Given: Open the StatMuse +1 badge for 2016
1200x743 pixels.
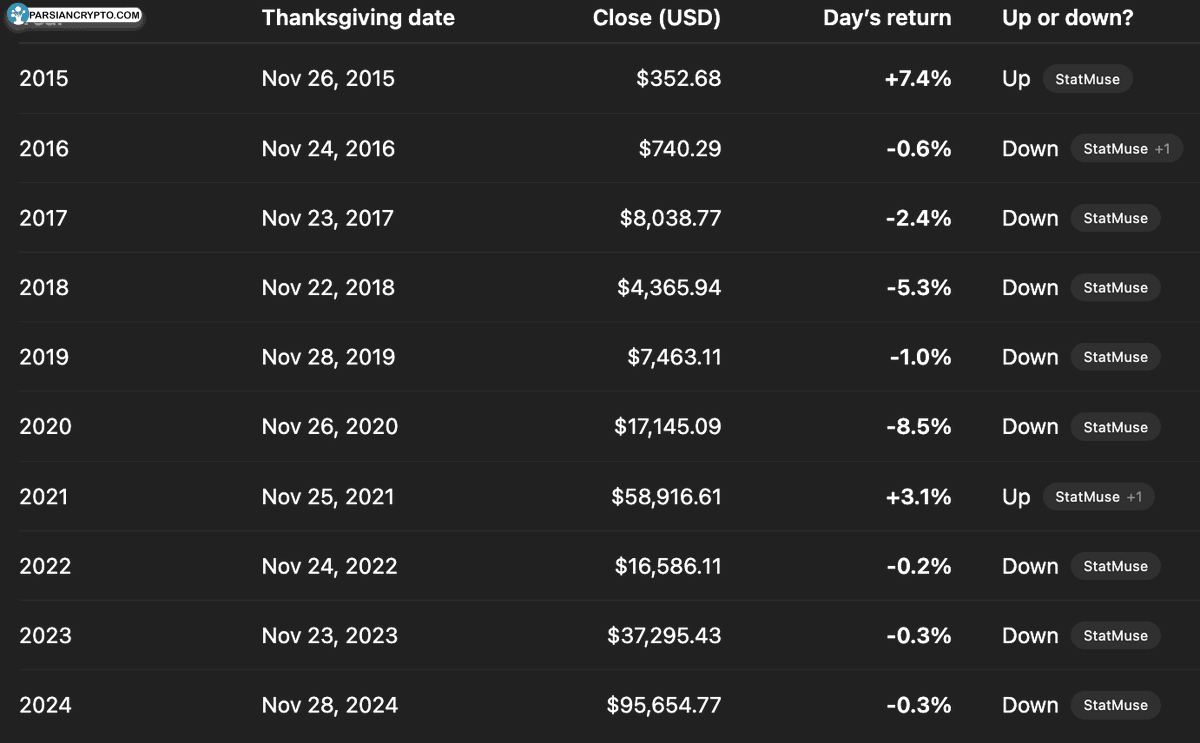Looking at the screenshot, I should point(1126,149).
